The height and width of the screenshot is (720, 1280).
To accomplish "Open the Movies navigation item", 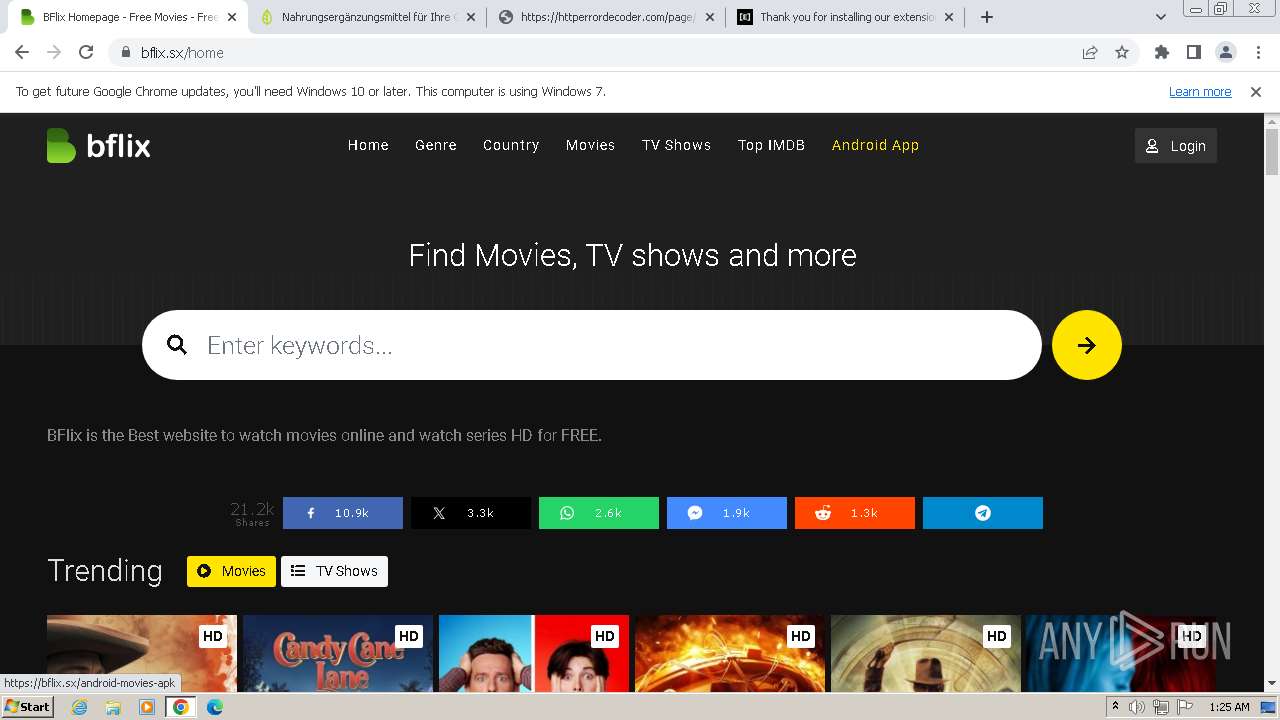I will [590, 145].
